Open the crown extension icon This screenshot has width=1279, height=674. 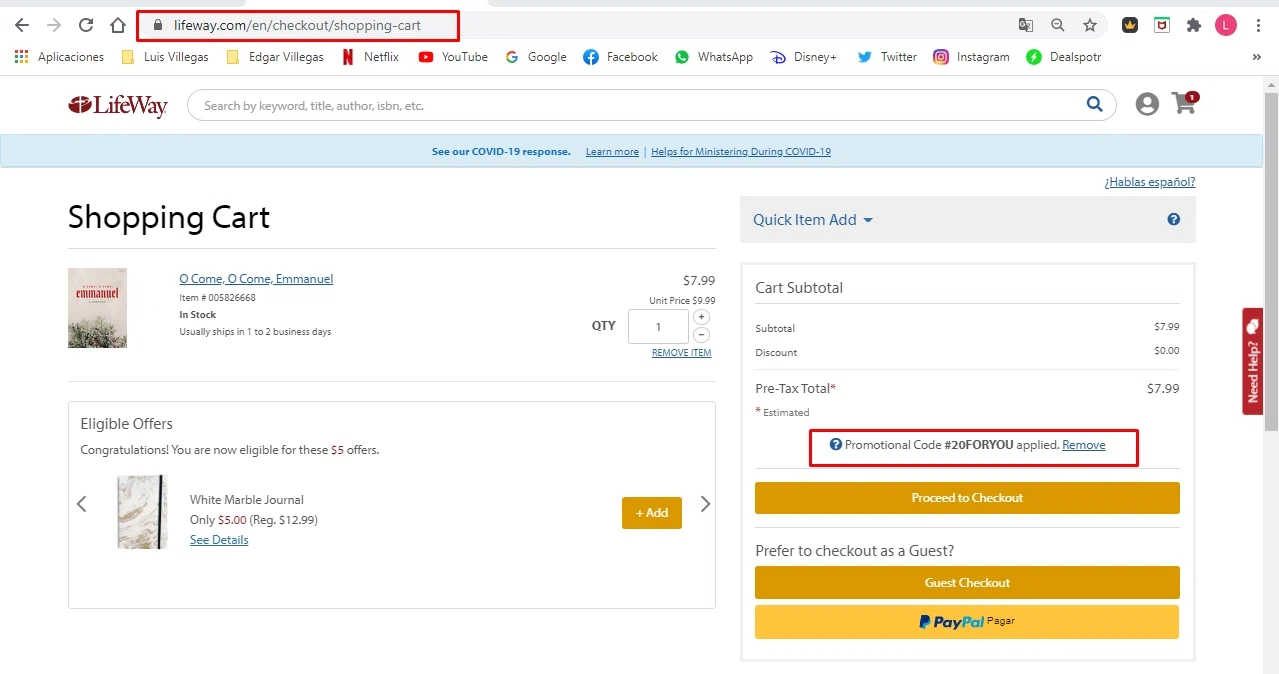coord(1129,25)
